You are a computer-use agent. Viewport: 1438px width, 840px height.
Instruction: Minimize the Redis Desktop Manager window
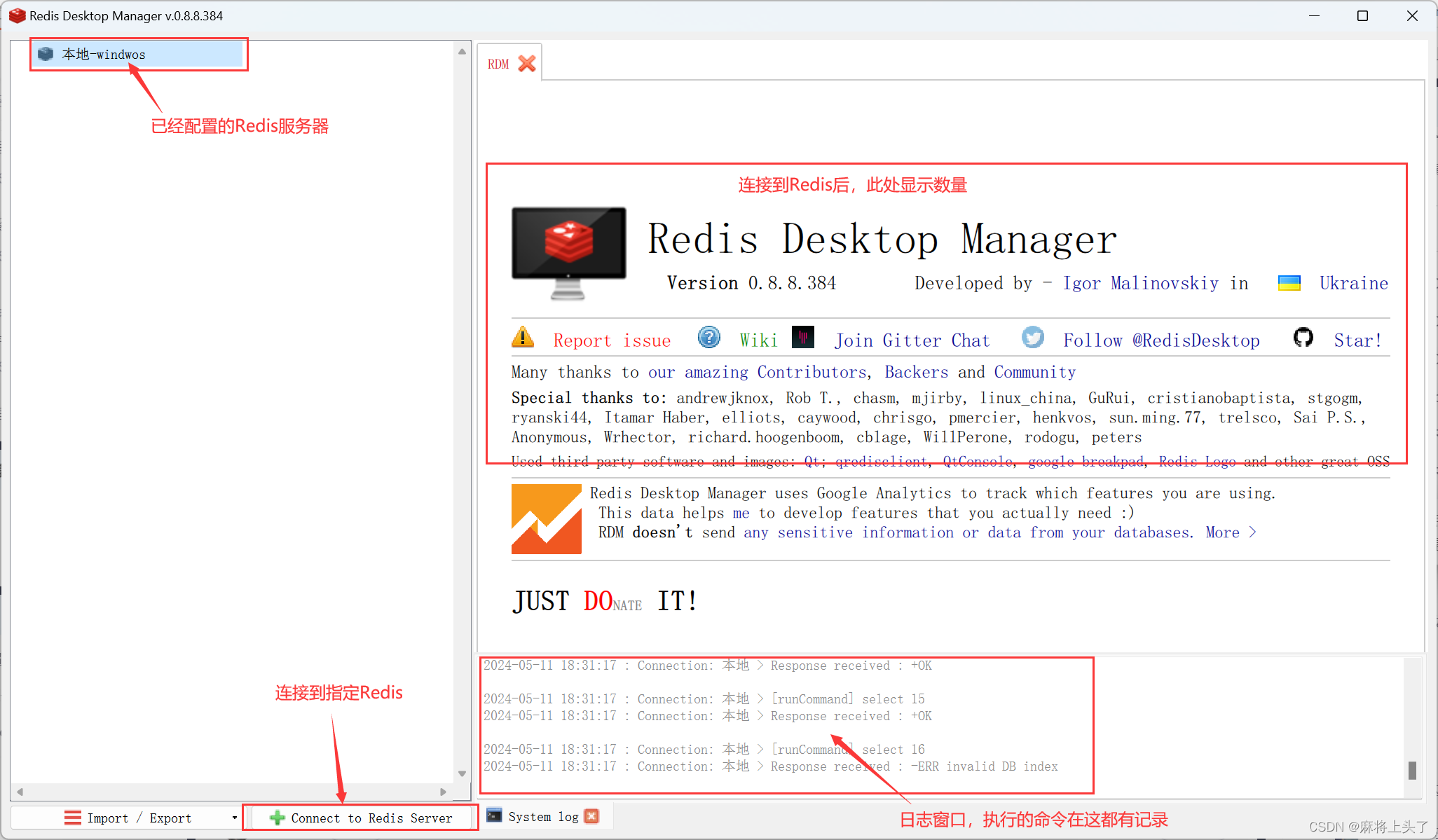(x=1314, y=15)
